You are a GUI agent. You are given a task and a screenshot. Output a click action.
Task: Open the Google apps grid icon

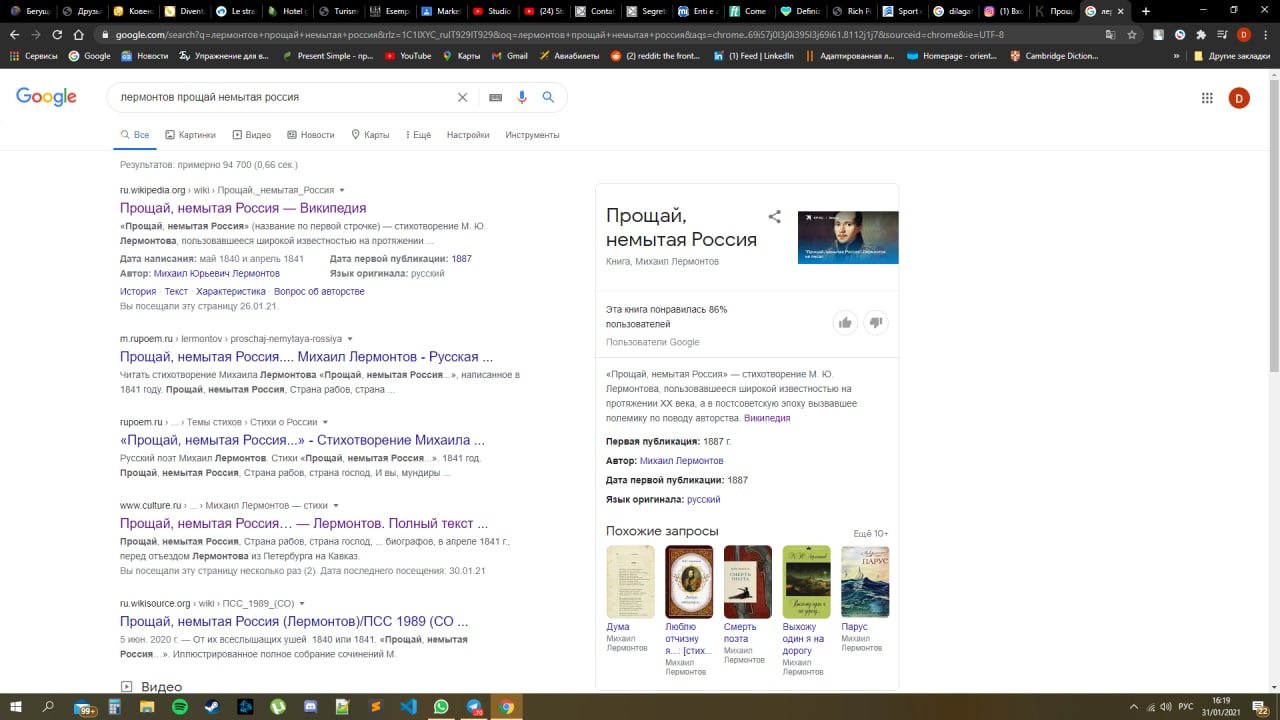click(1207, 98)
